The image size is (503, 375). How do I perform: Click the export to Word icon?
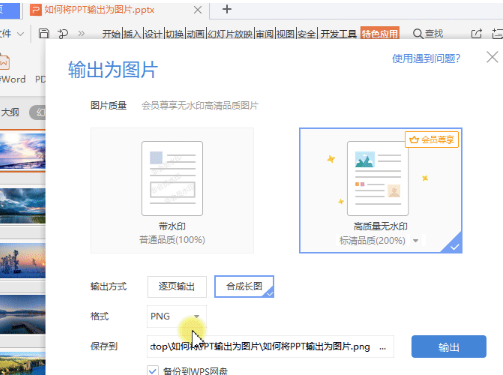(5, 62)
